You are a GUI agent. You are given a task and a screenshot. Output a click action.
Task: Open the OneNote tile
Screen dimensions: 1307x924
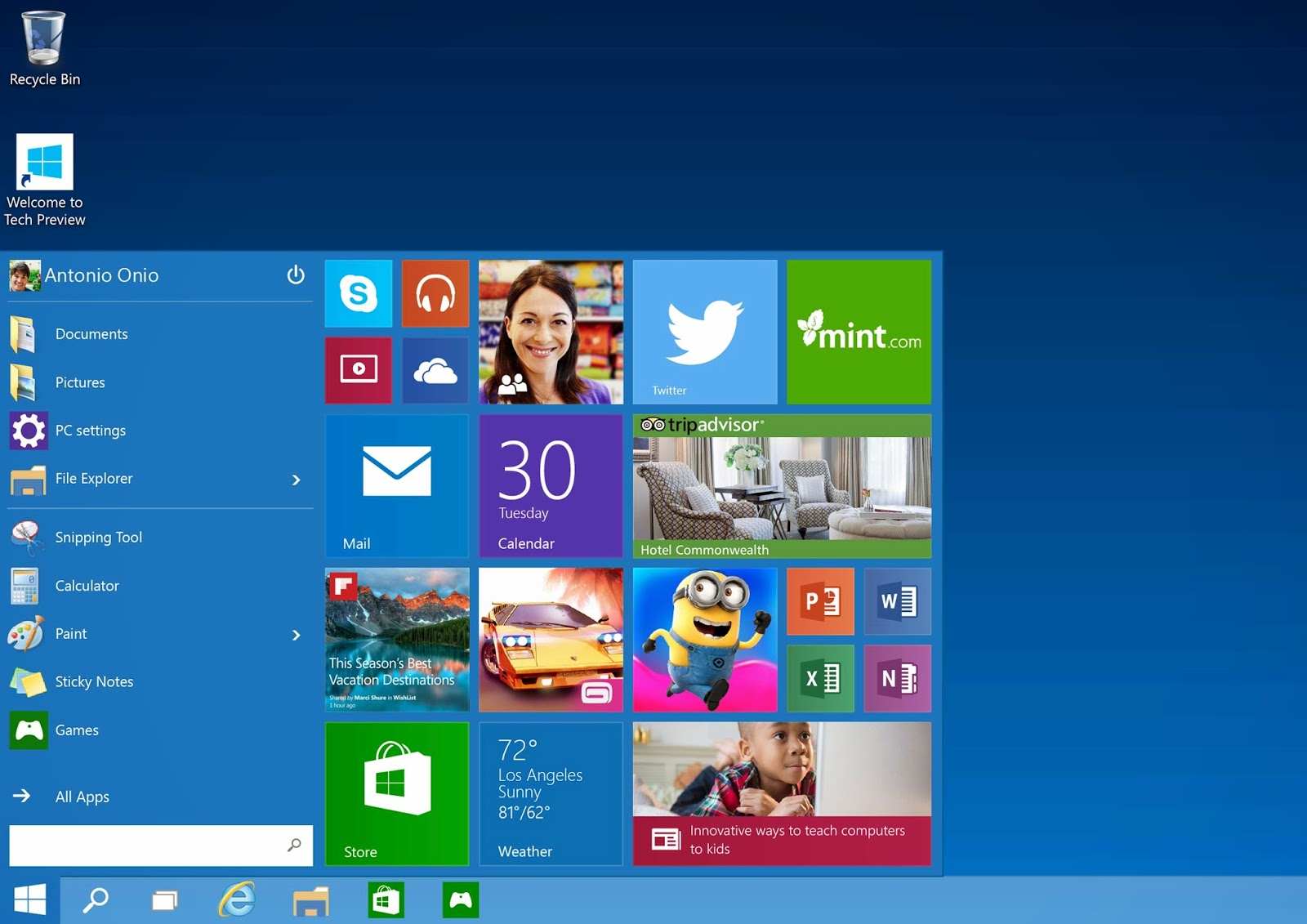tap(897, 678)
